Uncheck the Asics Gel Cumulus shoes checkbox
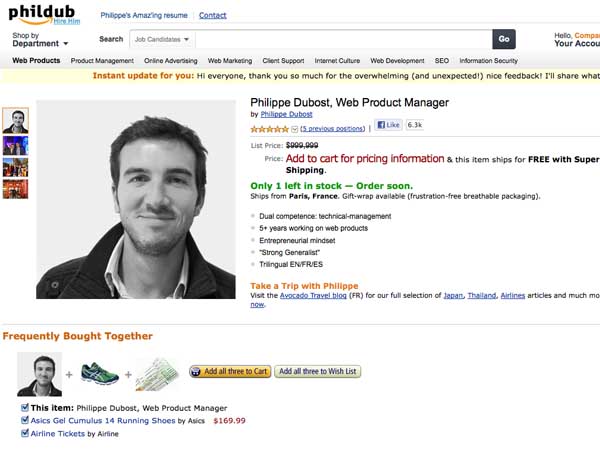The width and height of the screenshot is (600, 450). [24, 421]
